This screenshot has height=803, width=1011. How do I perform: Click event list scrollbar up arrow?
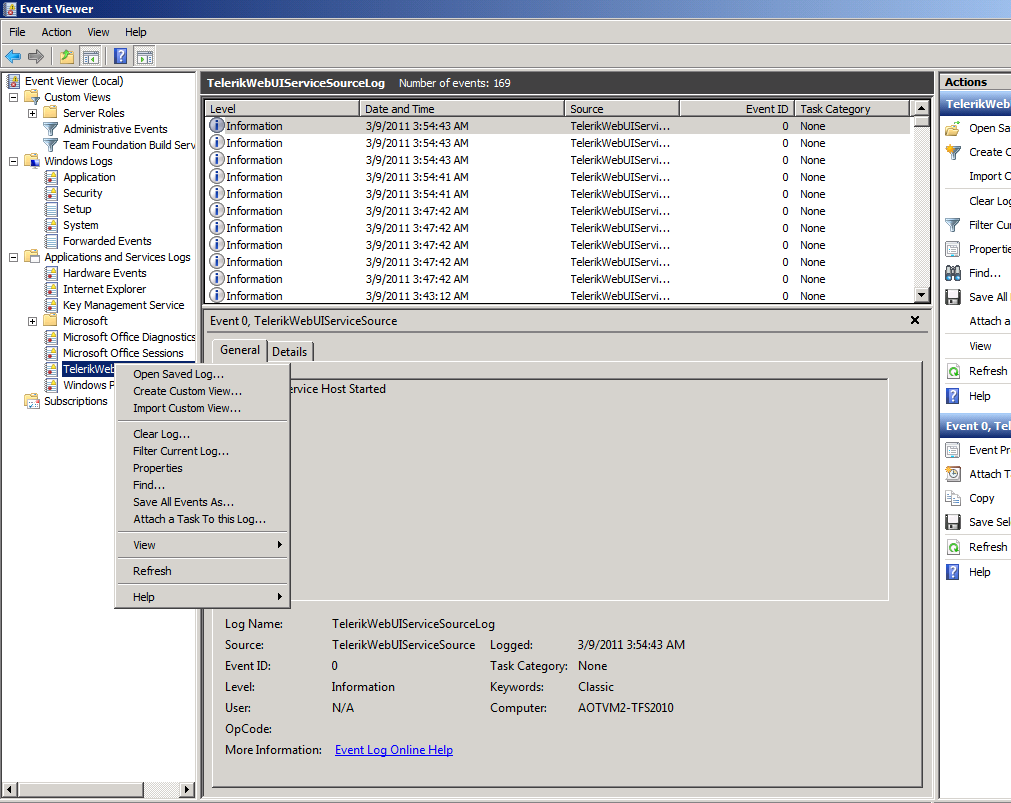(x=921, y=108)
